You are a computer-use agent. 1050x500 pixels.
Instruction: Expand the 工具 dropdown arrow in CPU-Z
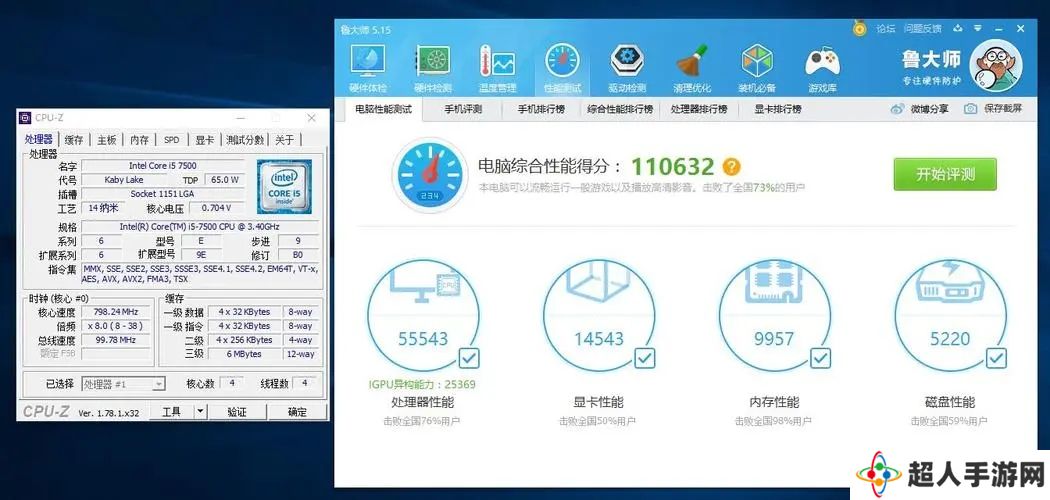click(x=200, y=412)
